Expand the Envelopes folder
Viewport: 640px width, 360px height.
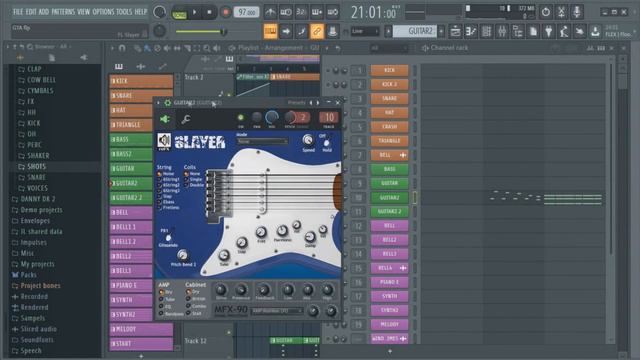tap(35, 221)
